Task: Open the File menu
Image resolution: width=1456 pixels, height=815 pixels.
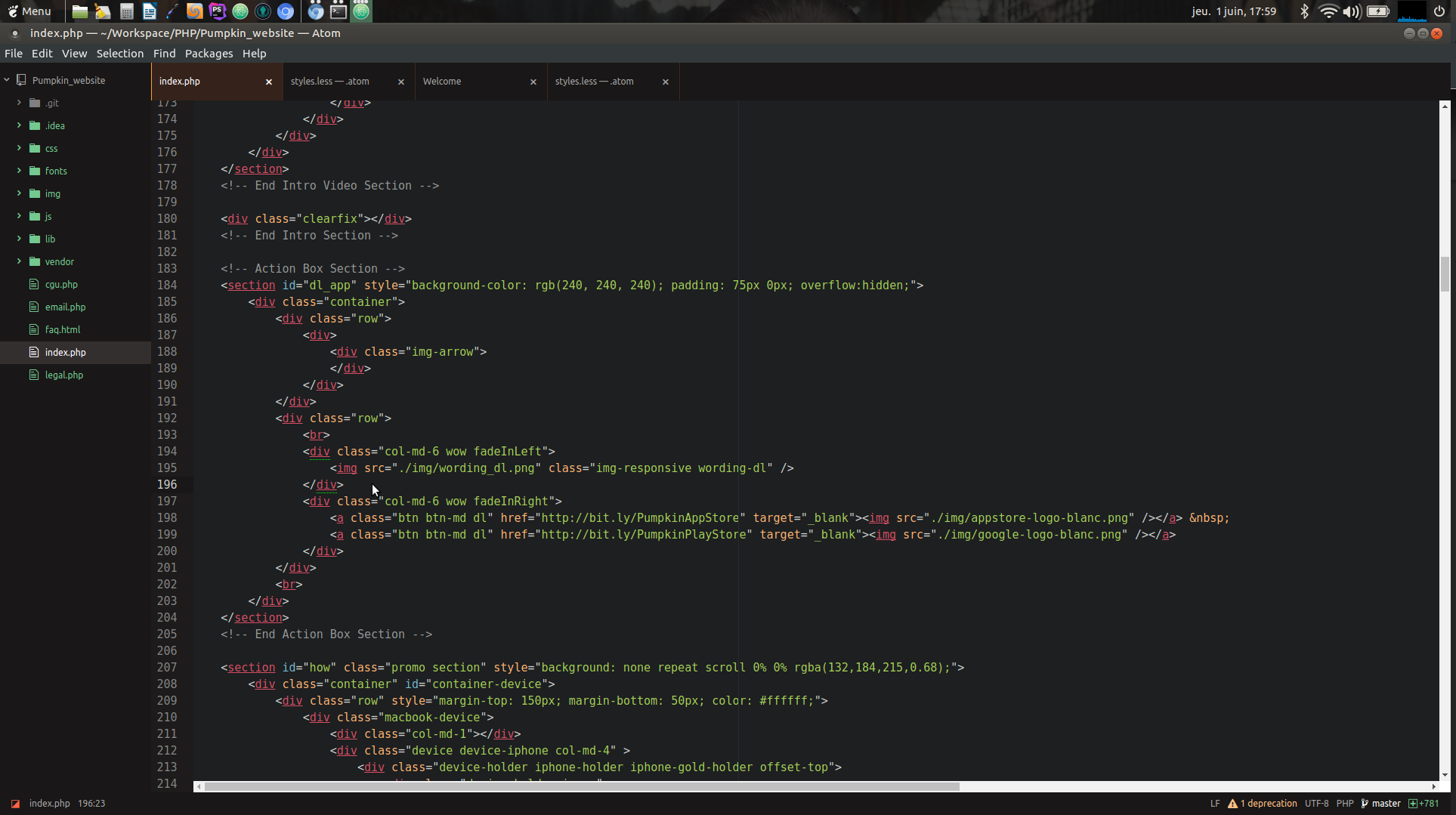Action: (14, 54)
